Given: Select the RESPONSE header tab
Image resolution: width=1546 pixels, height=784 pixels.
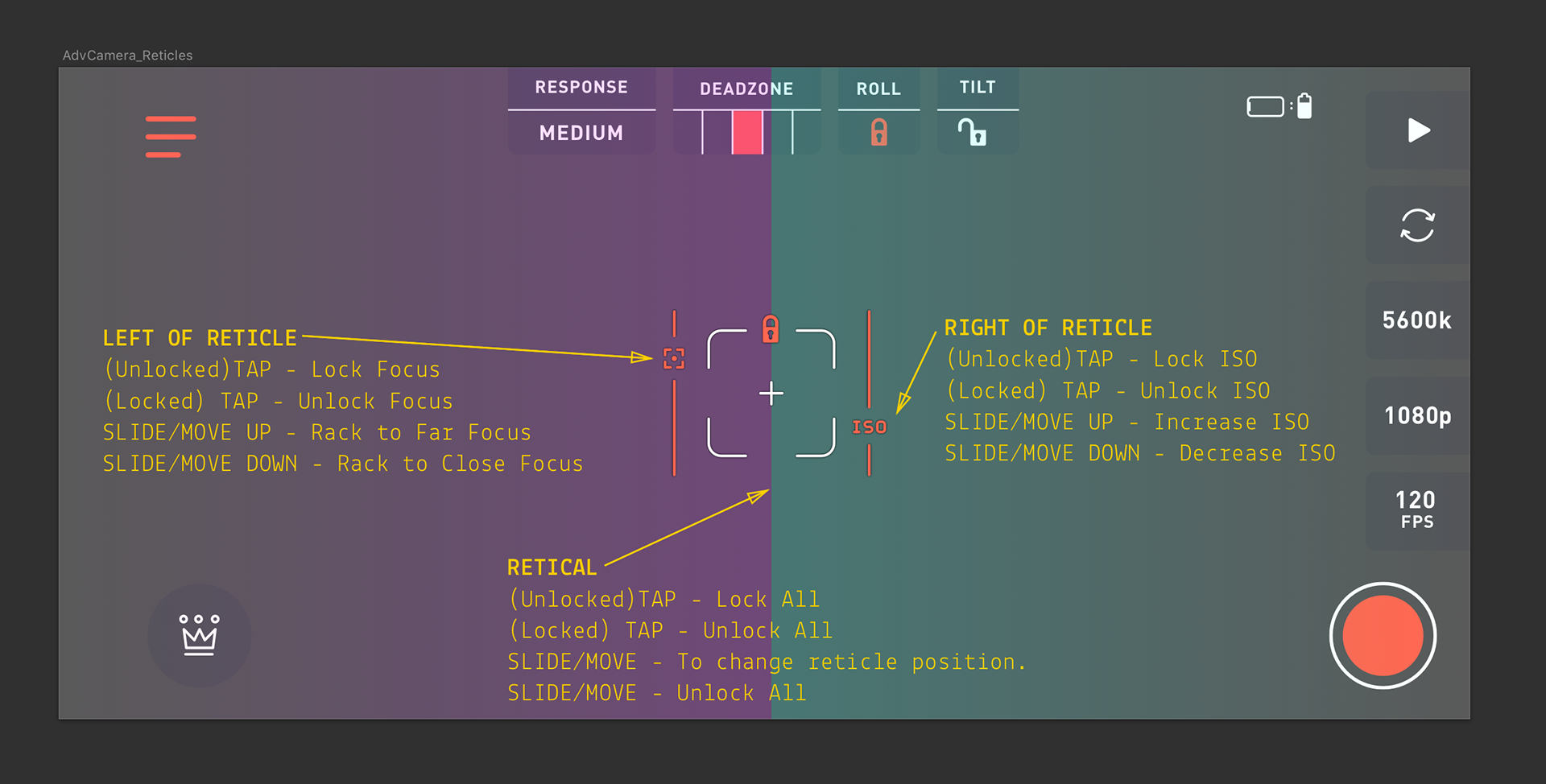Looking at the screenshot, I should click(x=581, y=87).
